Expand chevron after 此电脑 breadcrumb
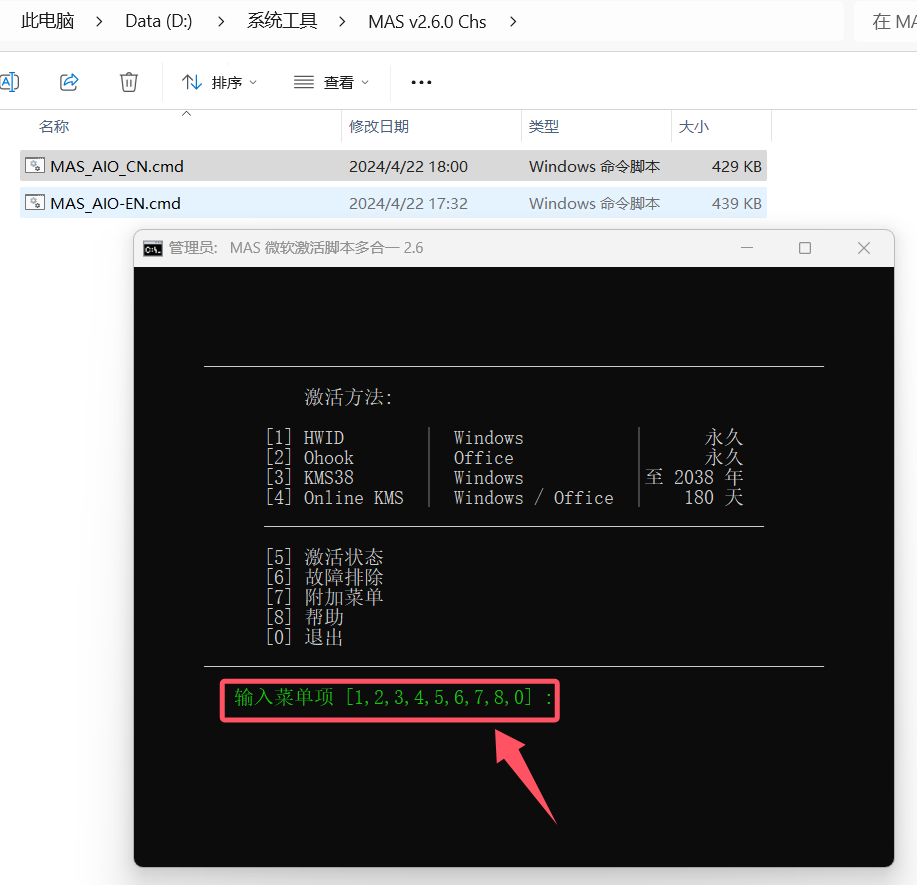The height and width of the screenshot is (885, 917). 99,22
